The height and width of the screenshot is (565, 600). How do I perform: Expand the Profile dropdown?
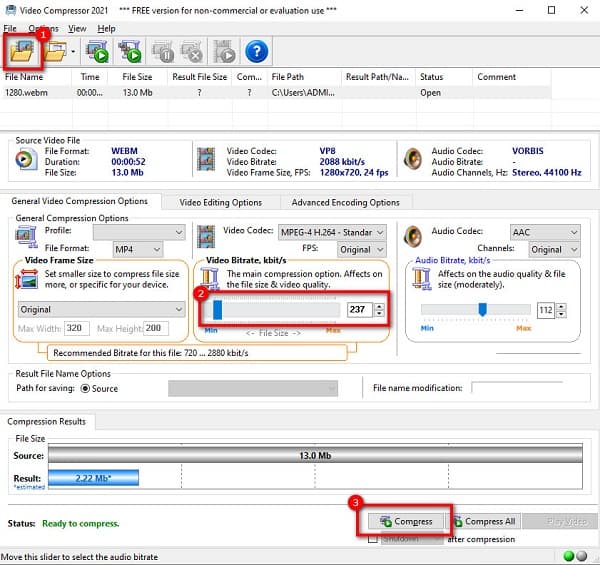139,232
